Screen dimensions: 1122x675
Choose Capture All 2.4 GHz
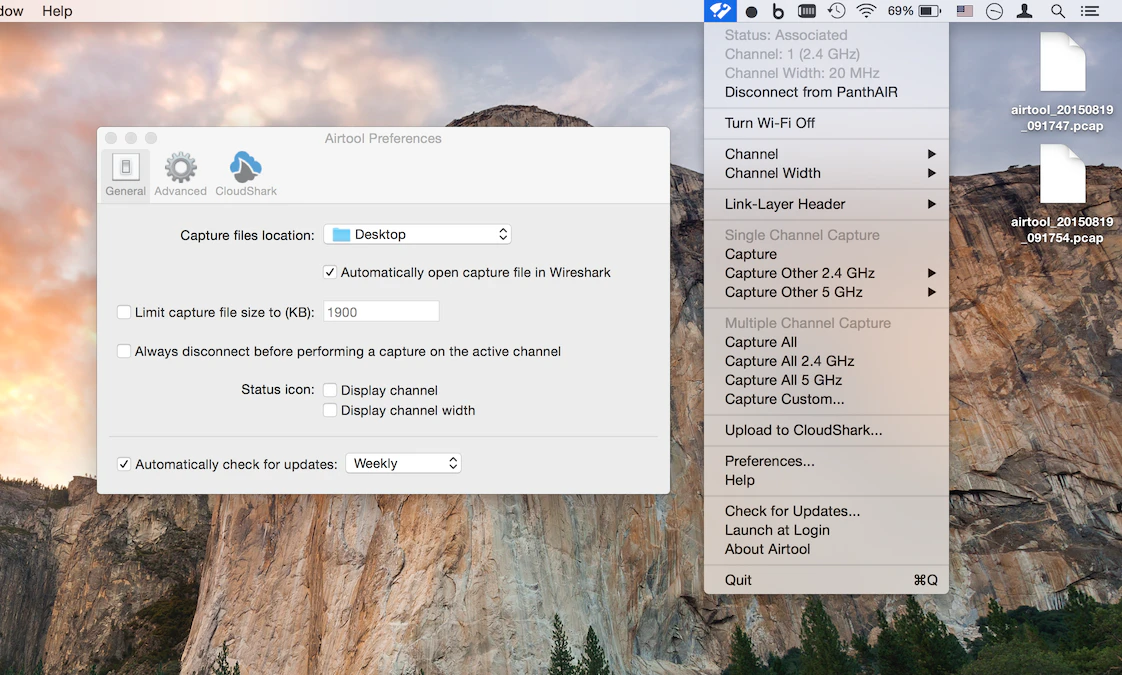pos(826,361)
